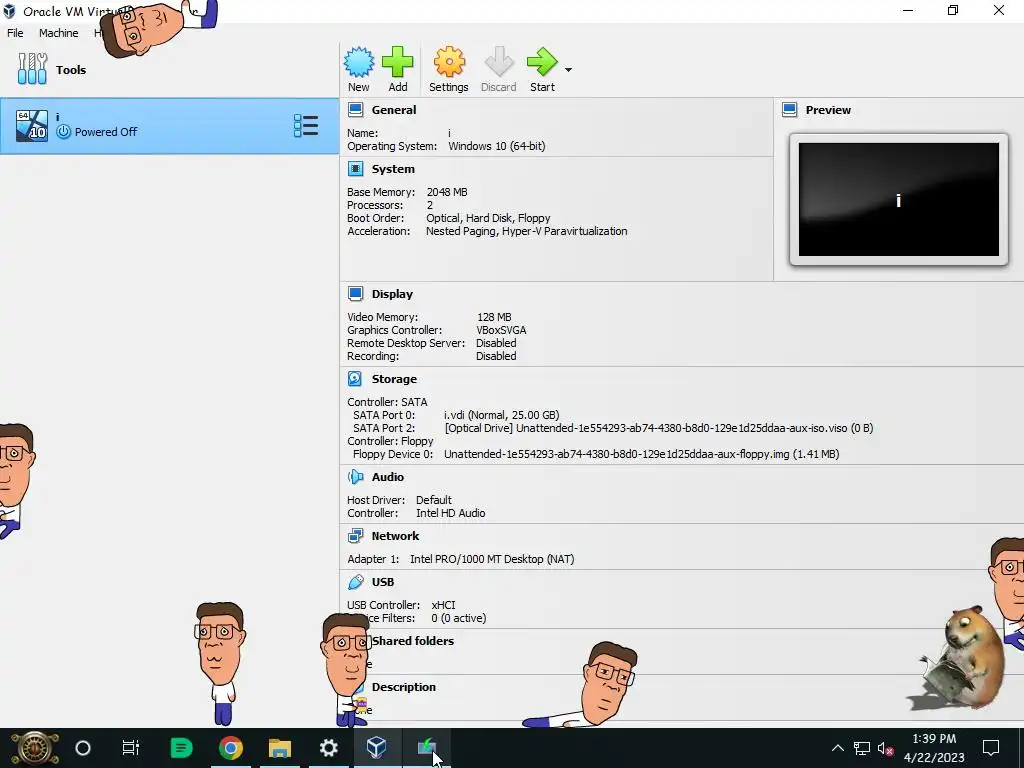Open the Network settings heading link
The image size is (1024, 768).
click(x=395, y=536)
